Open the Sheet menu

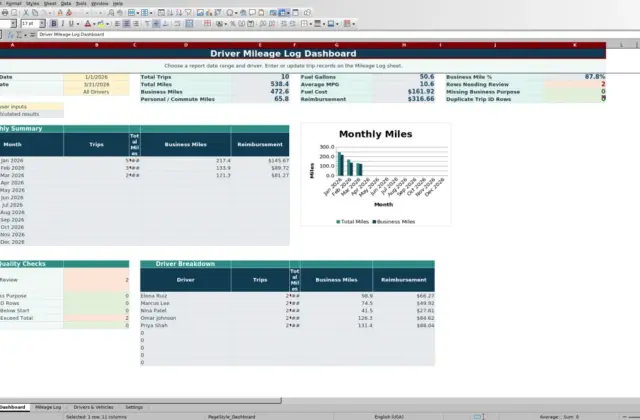tap(50, 3)
